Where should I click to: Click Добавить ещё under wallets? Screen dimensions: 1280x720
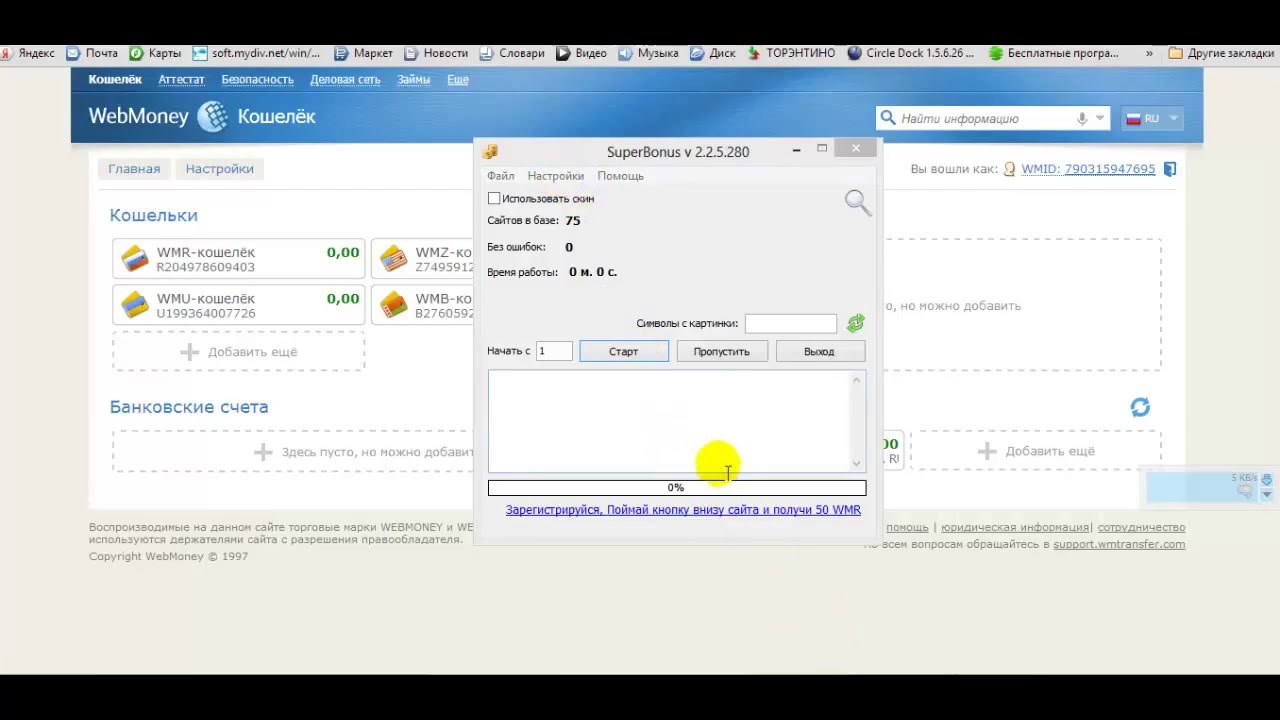pyautogui.click(x=238, y=352)
